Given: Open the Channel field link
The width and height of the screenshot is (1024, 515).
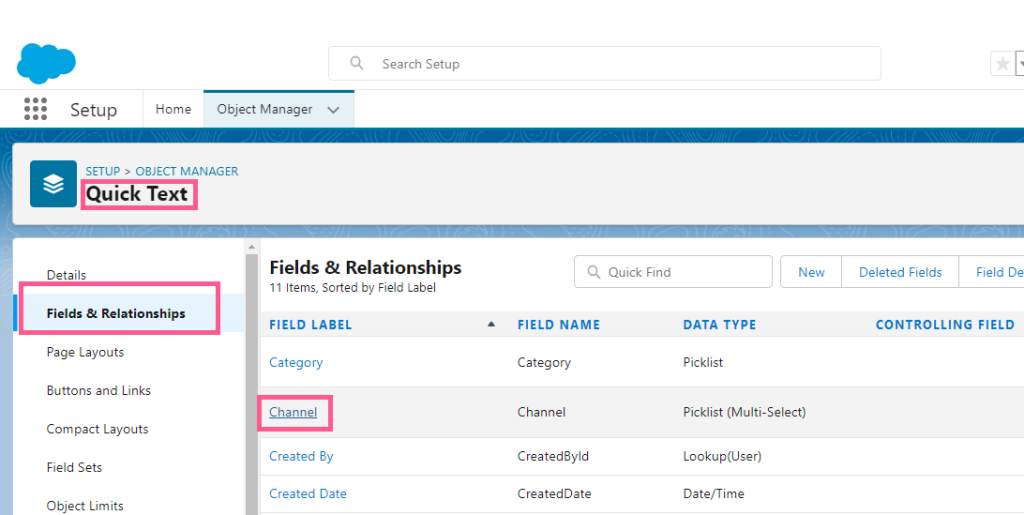Looking at the screenshot, I should (x=293, y=412).
